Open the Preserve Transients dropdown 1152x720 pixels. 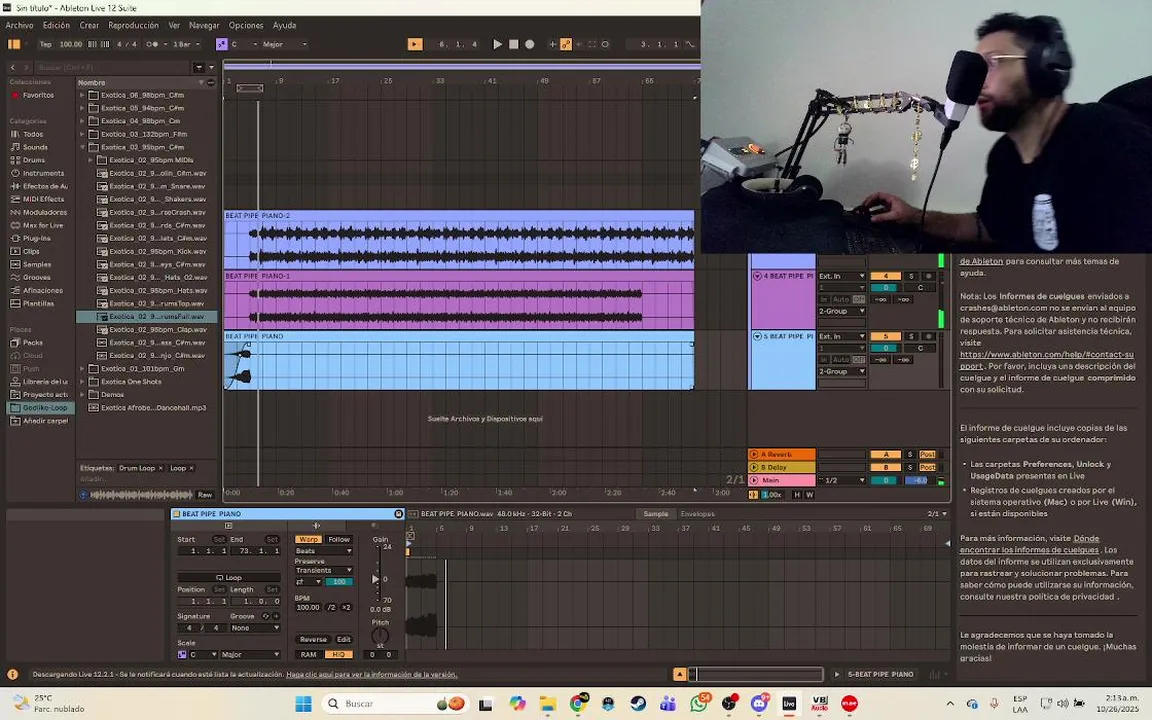click(x=323, y=570)
